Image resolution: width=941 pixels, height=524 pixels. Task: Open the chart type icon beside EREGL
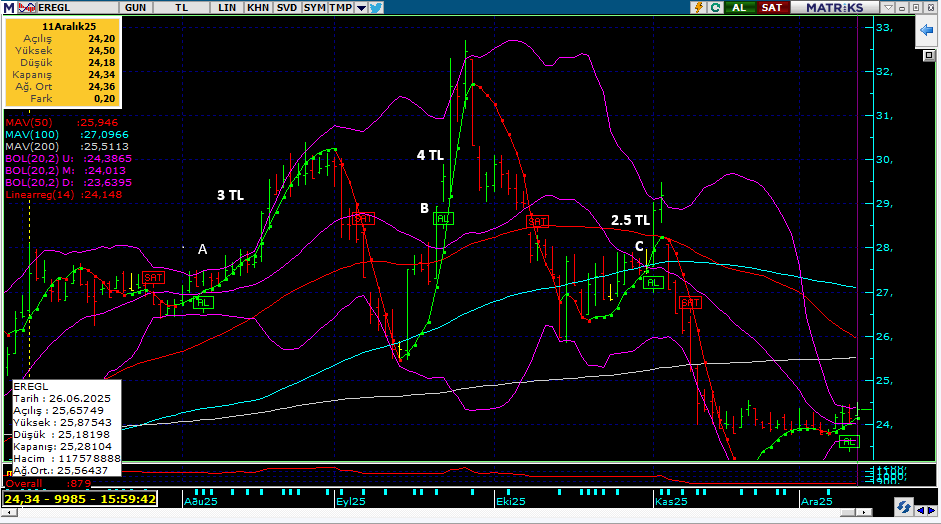(25, 7)
